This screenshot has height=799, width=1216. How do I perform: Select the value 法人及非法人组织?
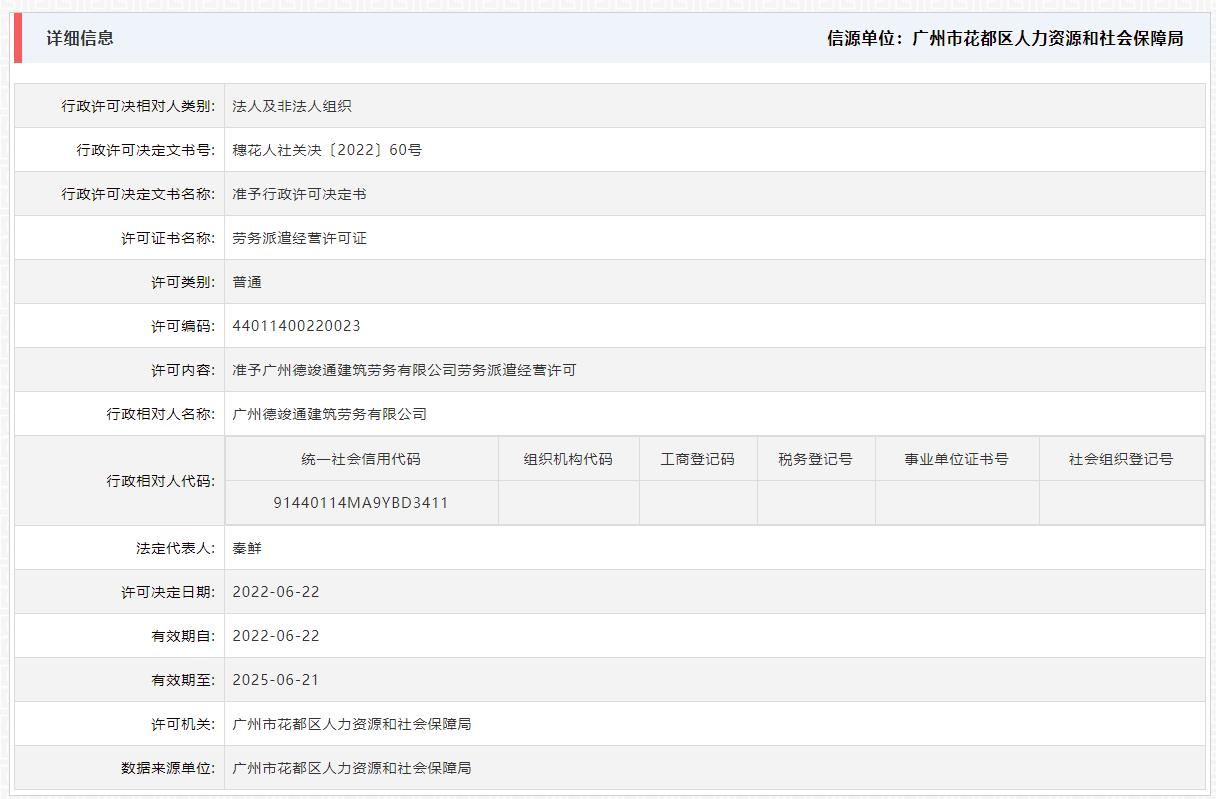(x=292, y=106)
